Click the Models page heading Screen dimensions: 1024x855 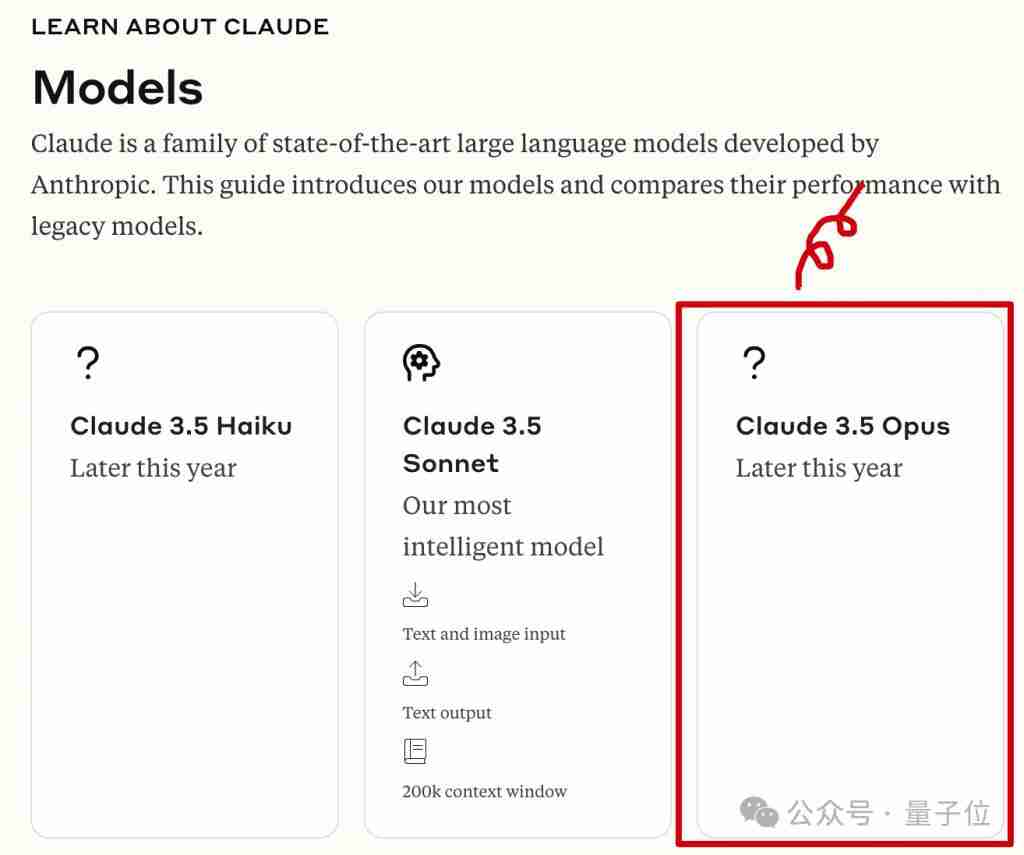coord(118,88)
